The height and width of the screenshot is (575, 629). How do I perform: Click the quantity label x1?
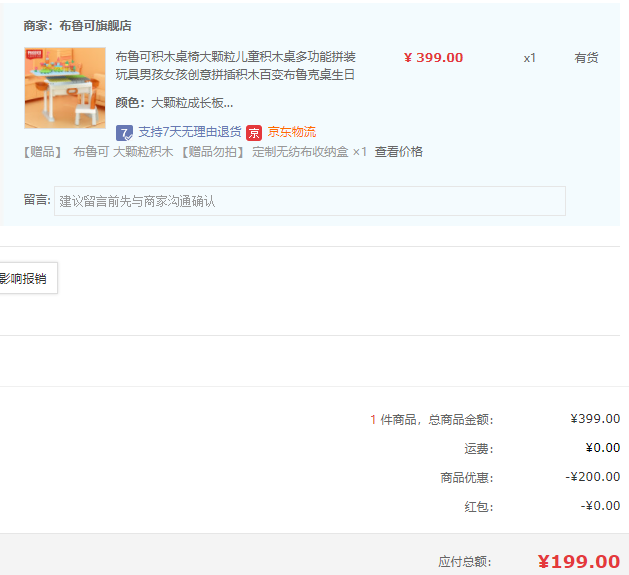coord(530,58)
